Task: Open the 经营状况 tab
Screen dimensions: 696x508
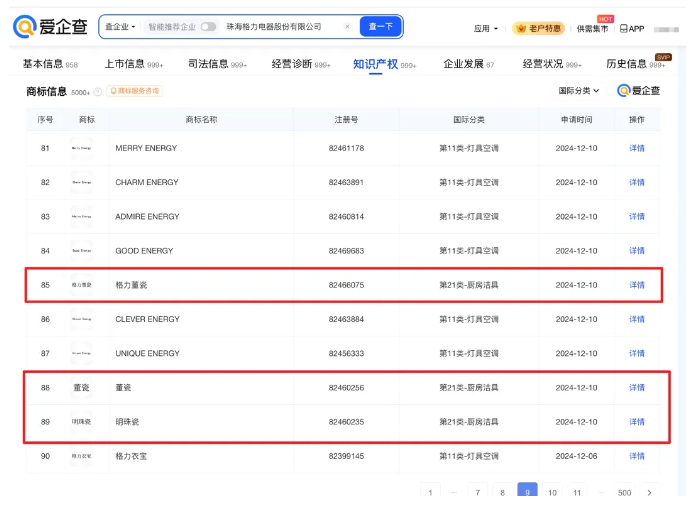Action: (552, 64)
